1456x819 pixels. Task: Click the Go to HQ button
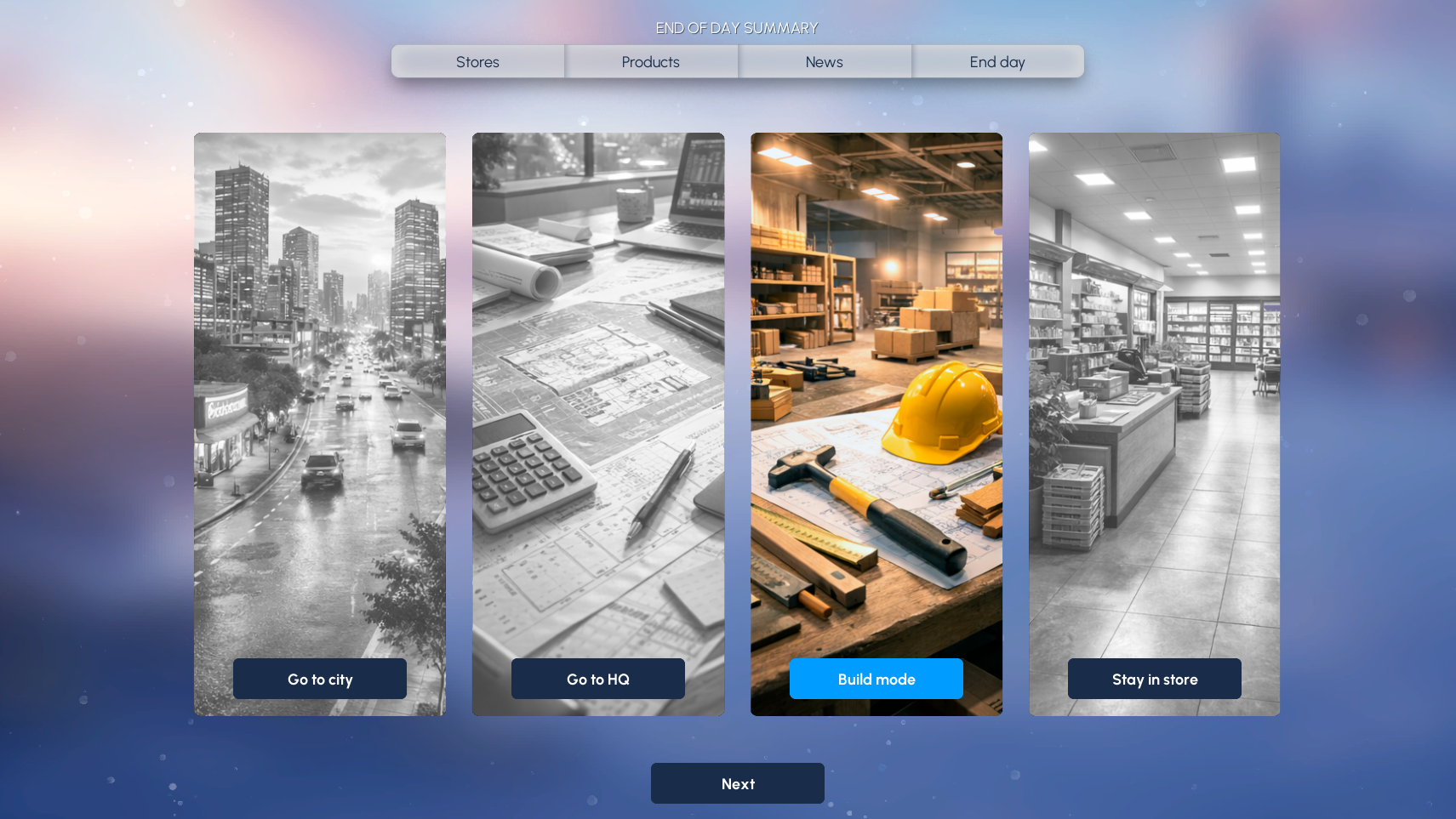click(x=598, y=679)
